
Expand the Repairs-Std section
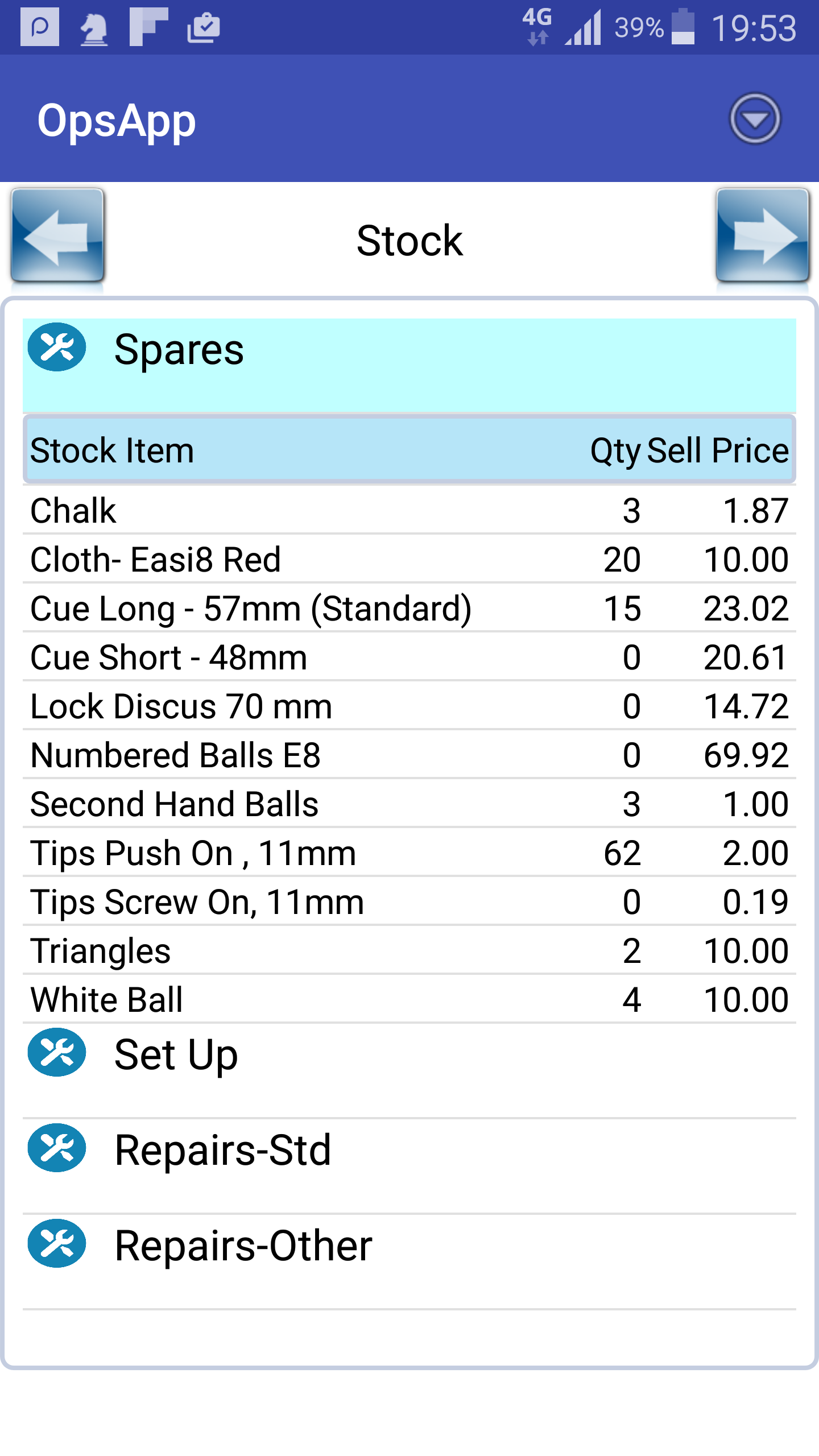[409, 1167]
